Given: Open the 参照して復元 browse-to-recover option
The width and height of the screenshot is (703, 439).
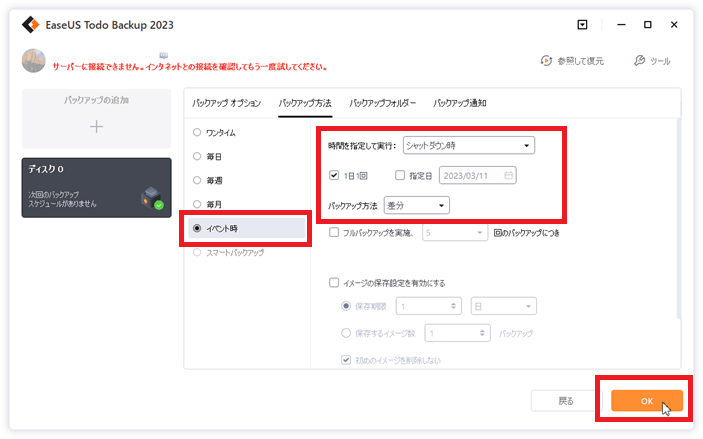Looking at the screenshot, I should pos(572,61).
